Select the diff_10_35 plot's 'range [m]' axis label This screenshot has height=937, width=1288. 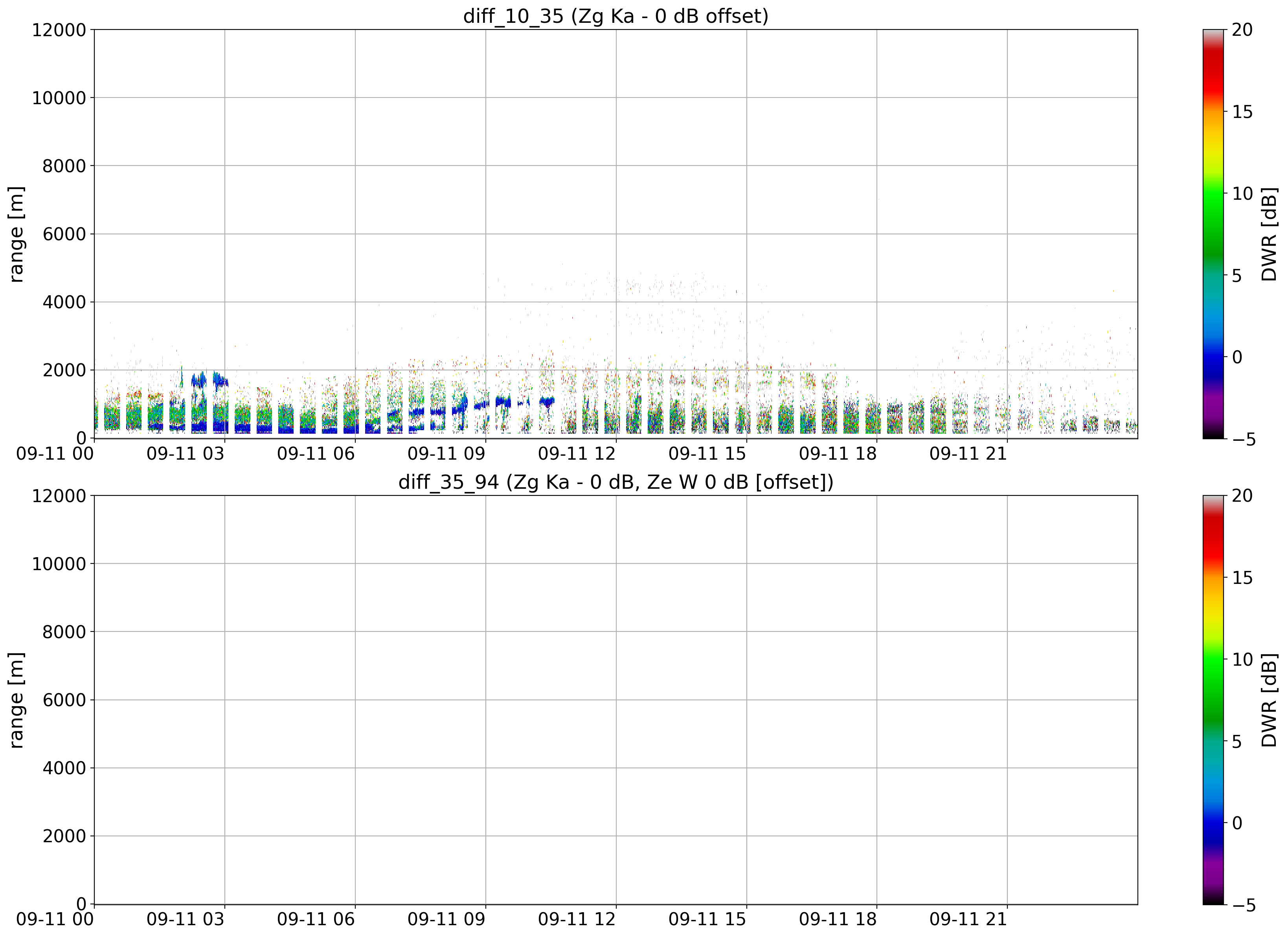17,234
